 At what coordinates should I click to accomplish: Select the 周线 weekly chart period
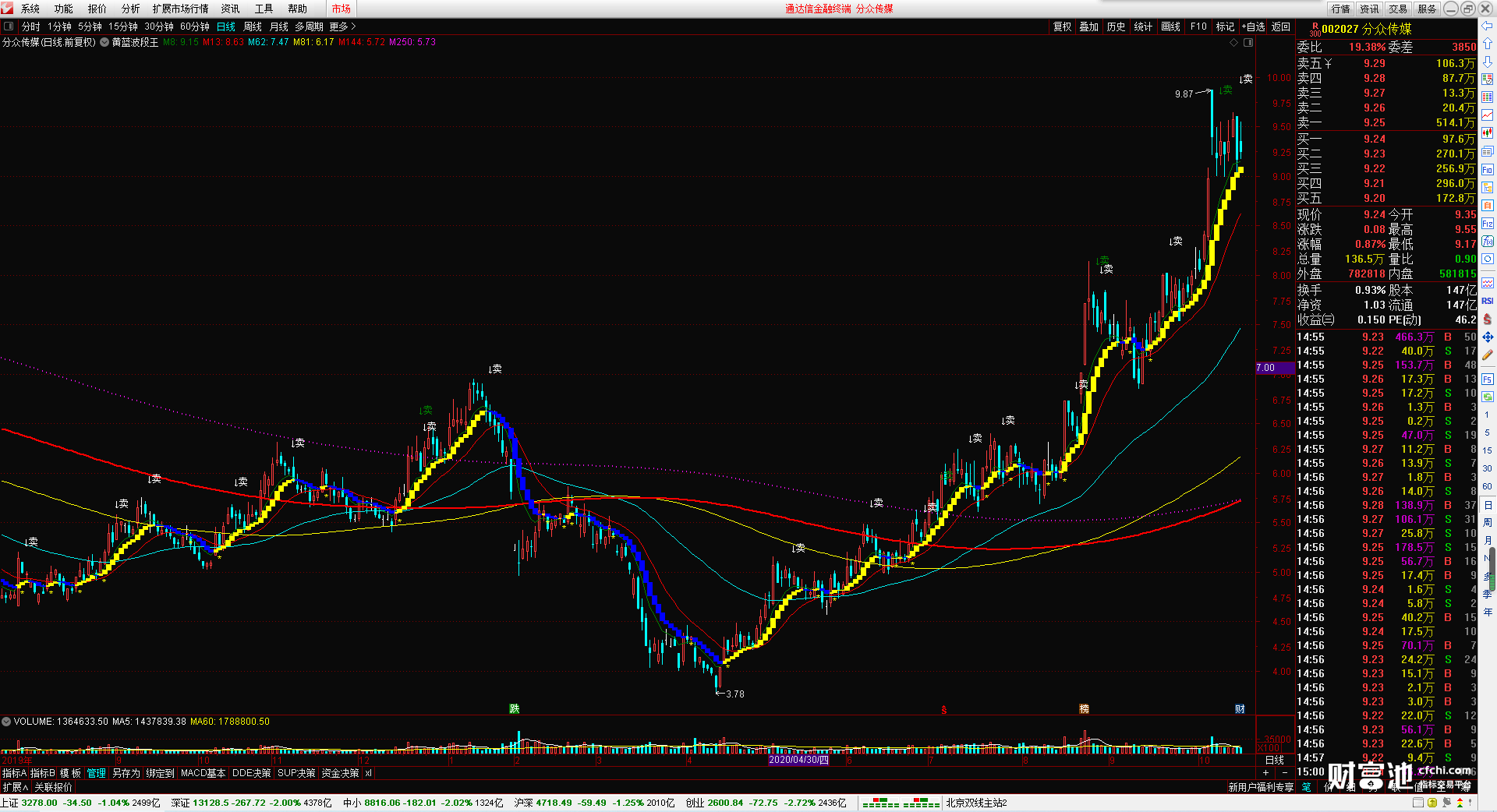pos(253,26)
